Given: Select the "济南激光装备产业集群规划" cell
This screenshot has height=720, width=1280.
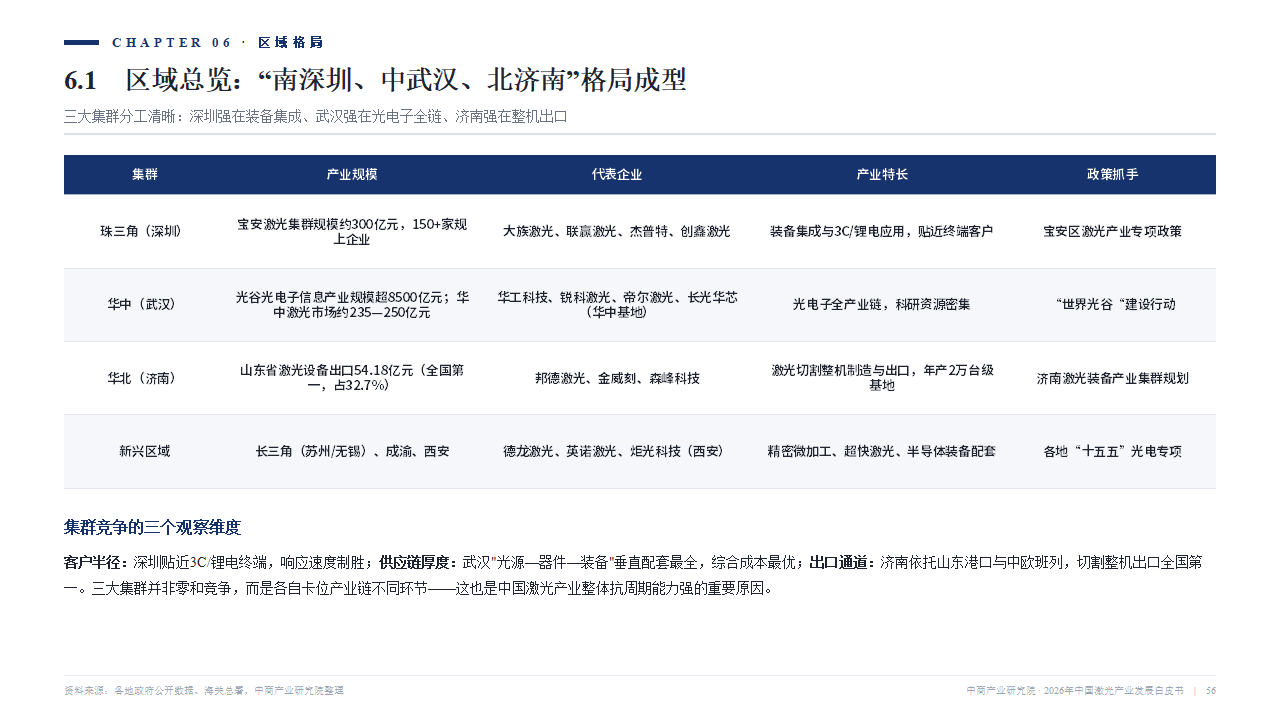Looking at the screenshot, I should (1113, 378).
